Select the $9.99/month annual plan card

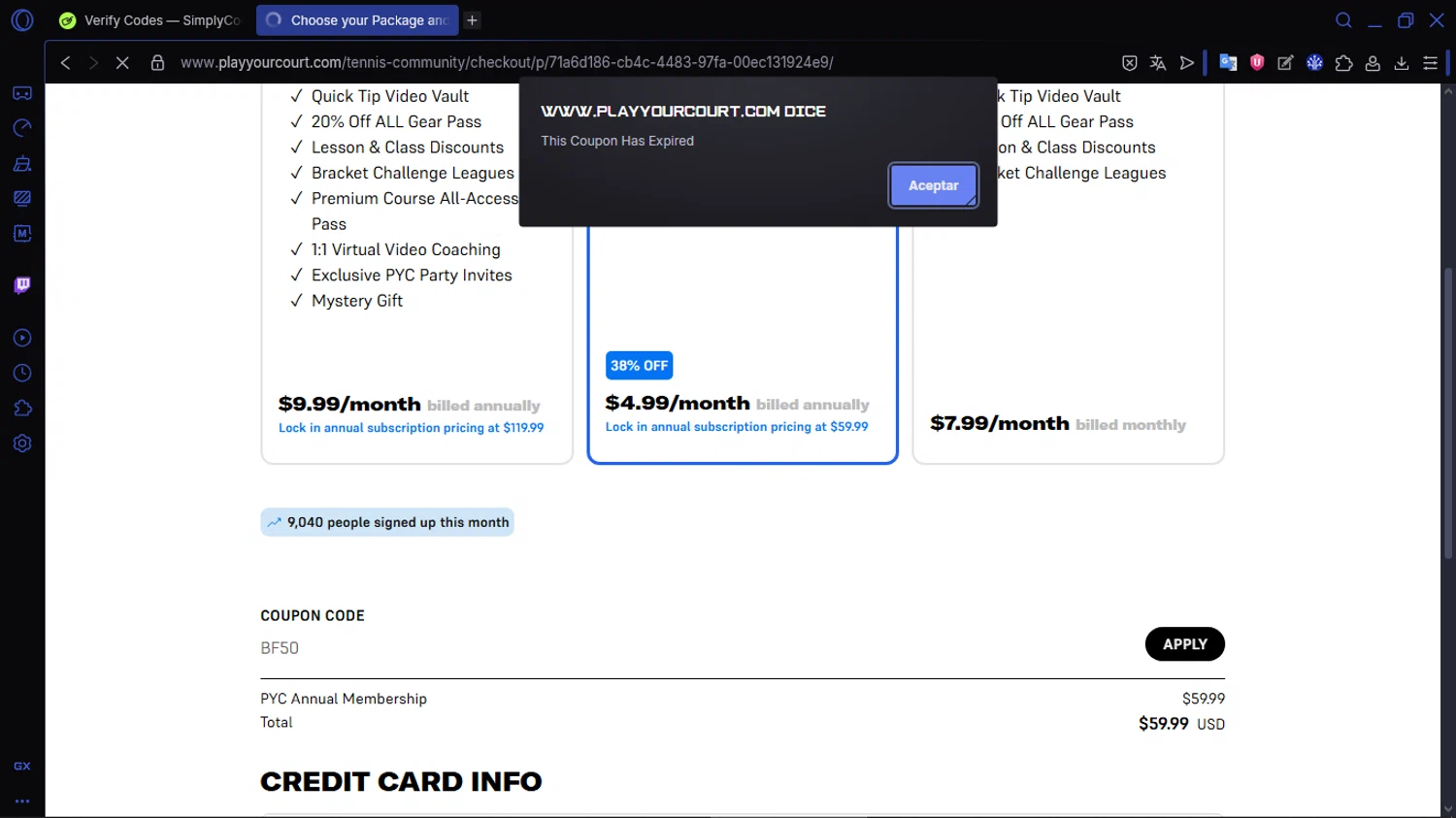point(416,275)
